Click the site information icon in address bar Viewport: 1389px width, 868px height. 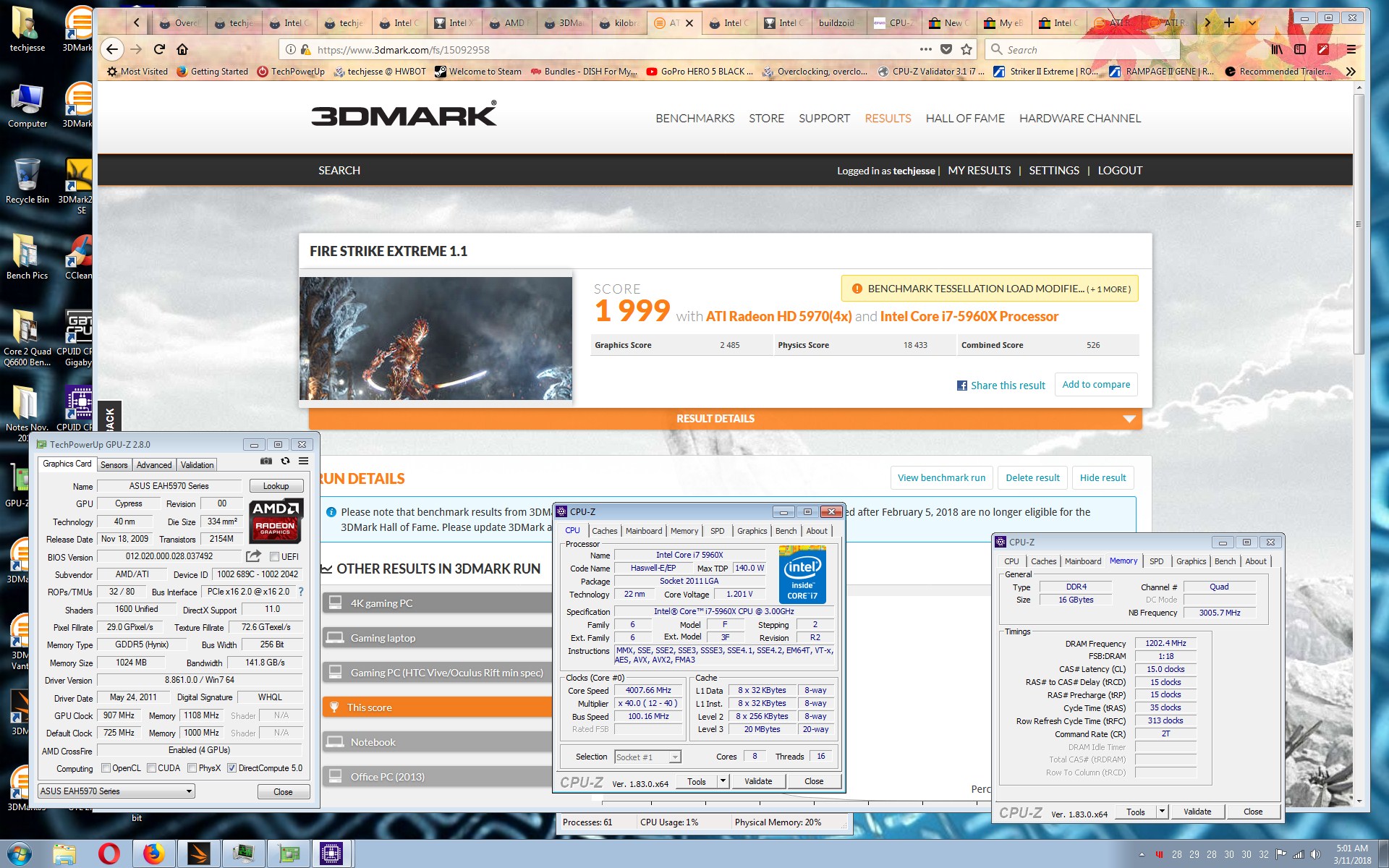290,49
